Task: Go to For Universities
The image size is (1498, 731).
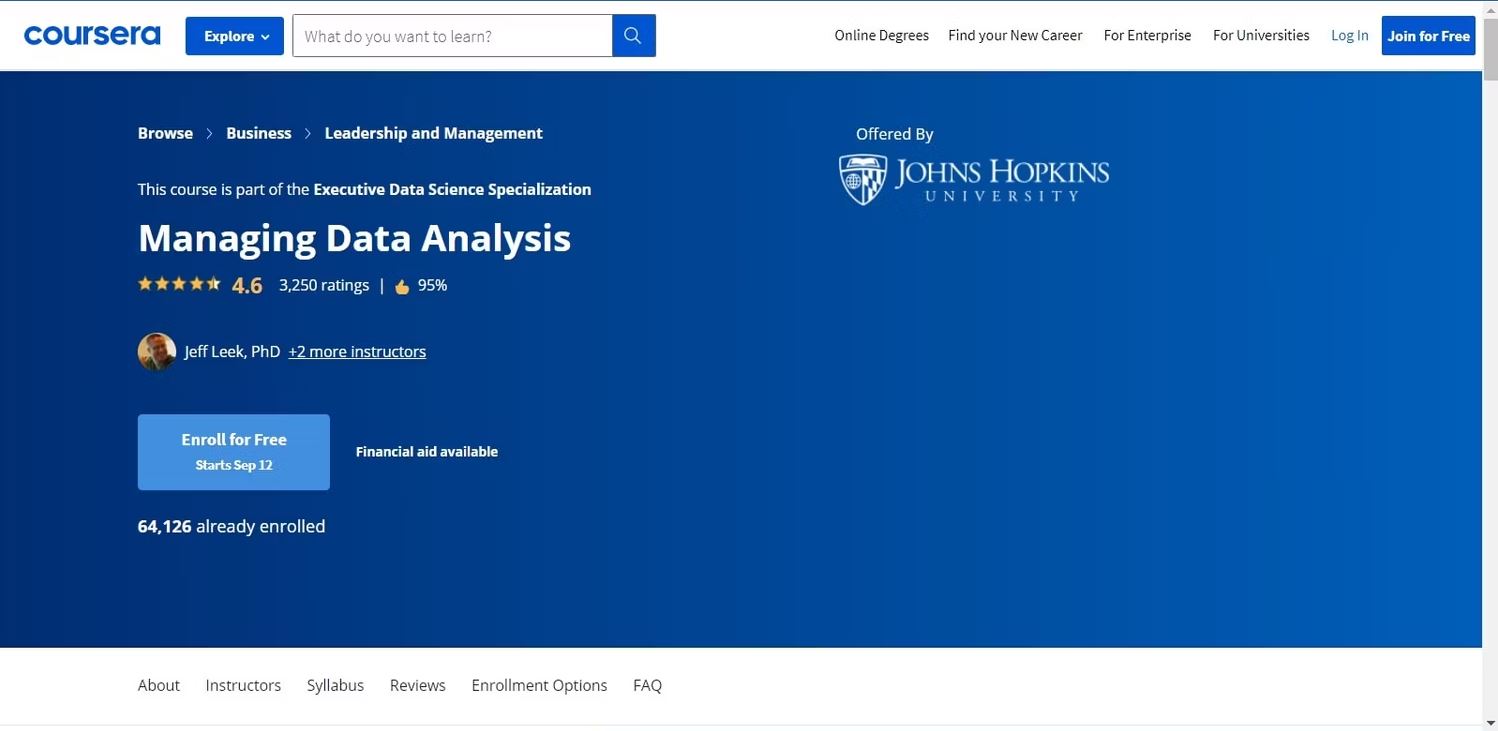Action: (x=1261, y=35)
